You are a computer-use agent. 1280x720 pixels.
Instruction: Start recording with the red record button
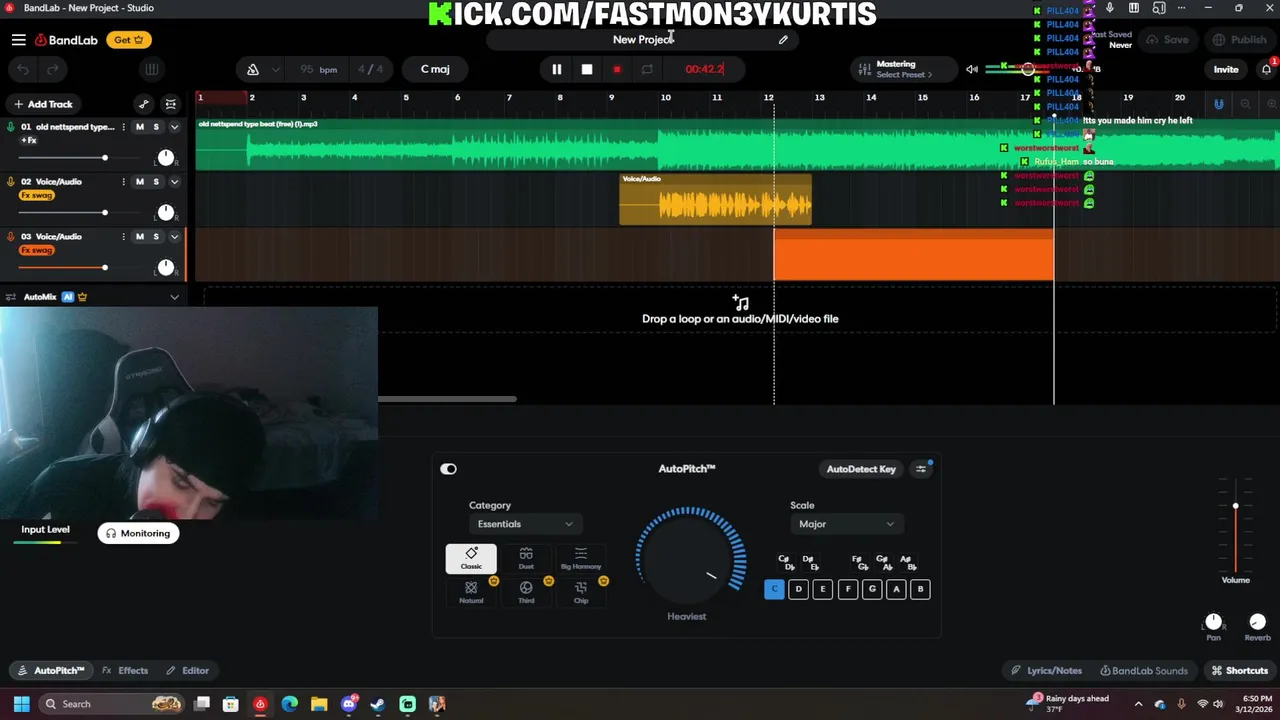click(617, 69)
